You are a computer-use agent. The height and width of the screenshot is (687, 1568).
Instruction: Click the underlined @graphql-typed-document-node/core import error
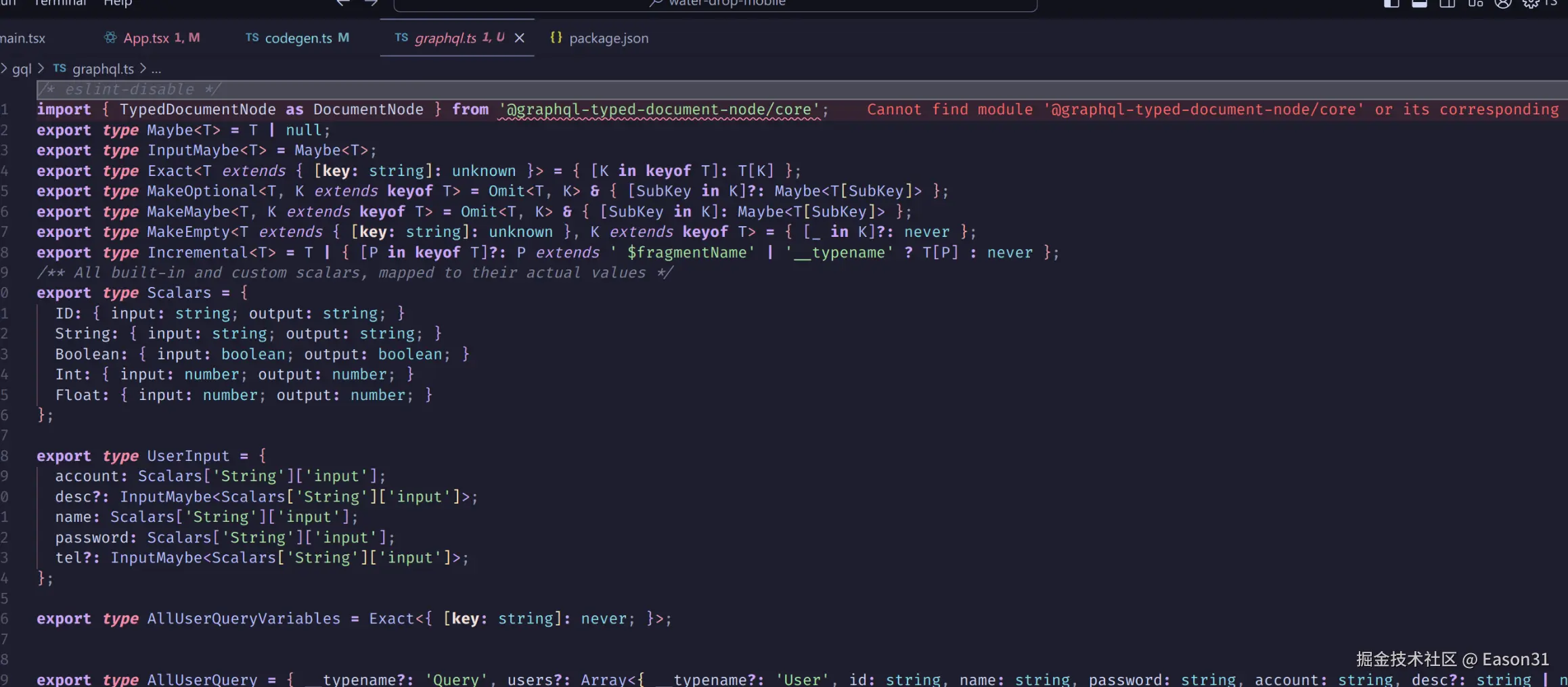click(x=660, y=109)
